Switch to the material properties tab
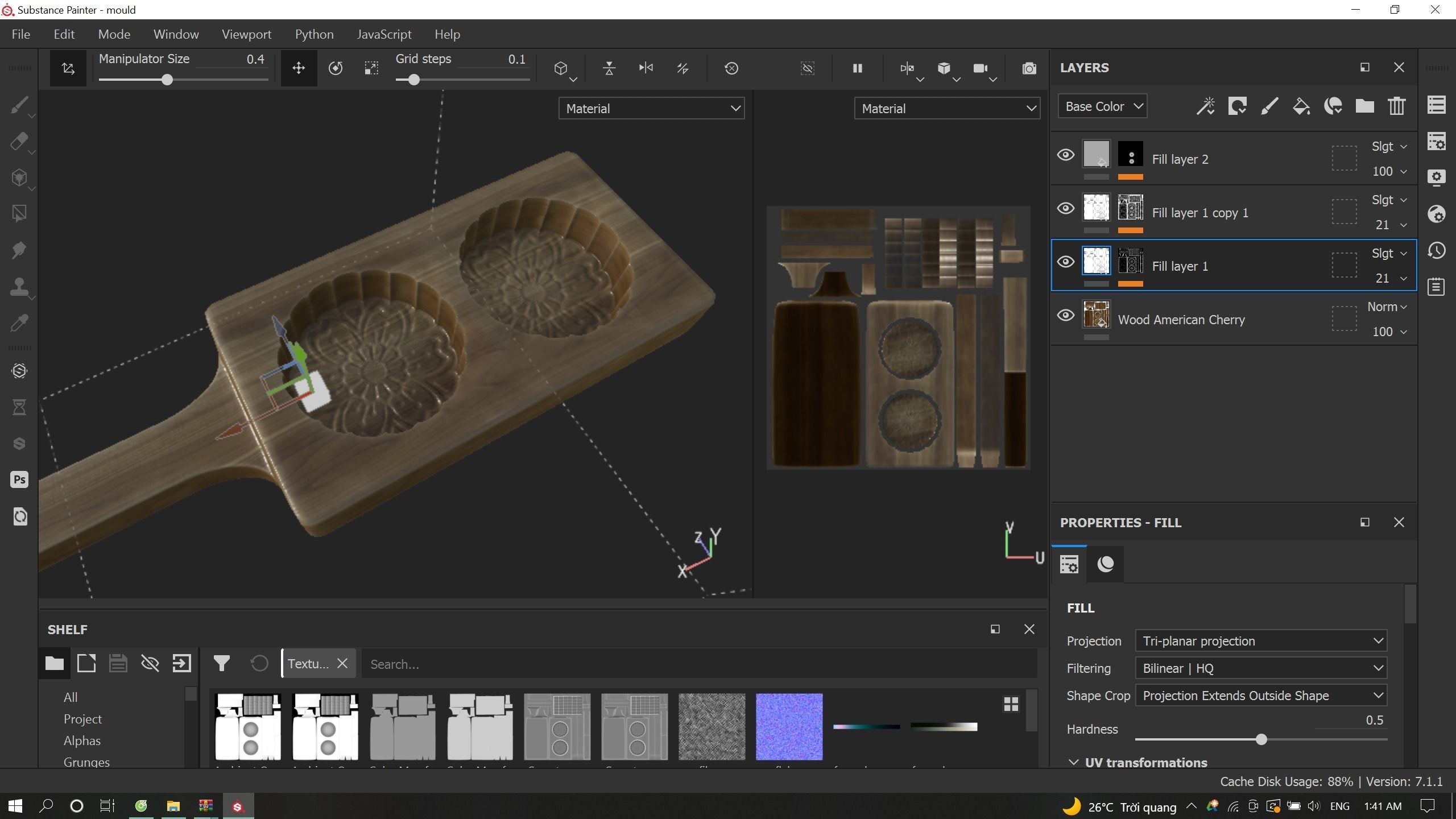1456x819 pixels. 1105,564
